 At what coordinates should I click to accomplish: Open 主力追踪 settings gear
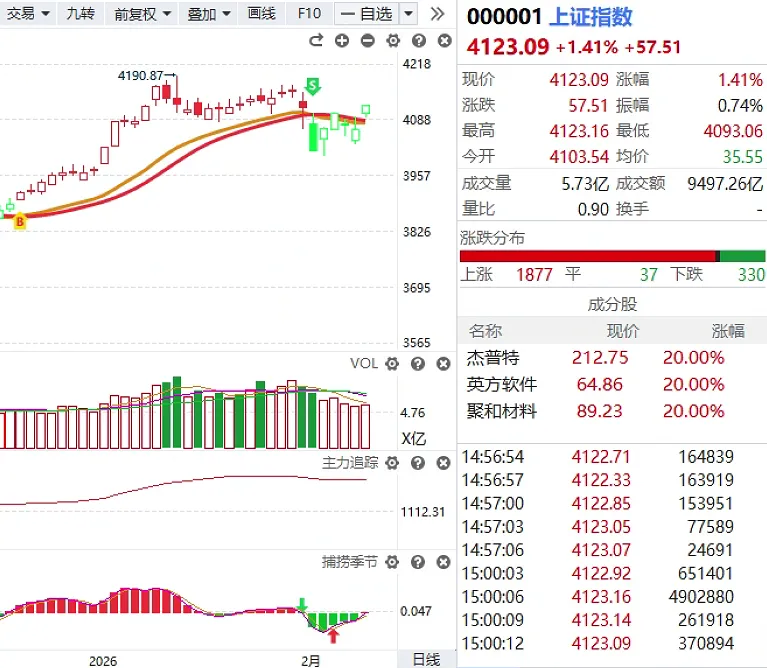[x=392, y=463]
